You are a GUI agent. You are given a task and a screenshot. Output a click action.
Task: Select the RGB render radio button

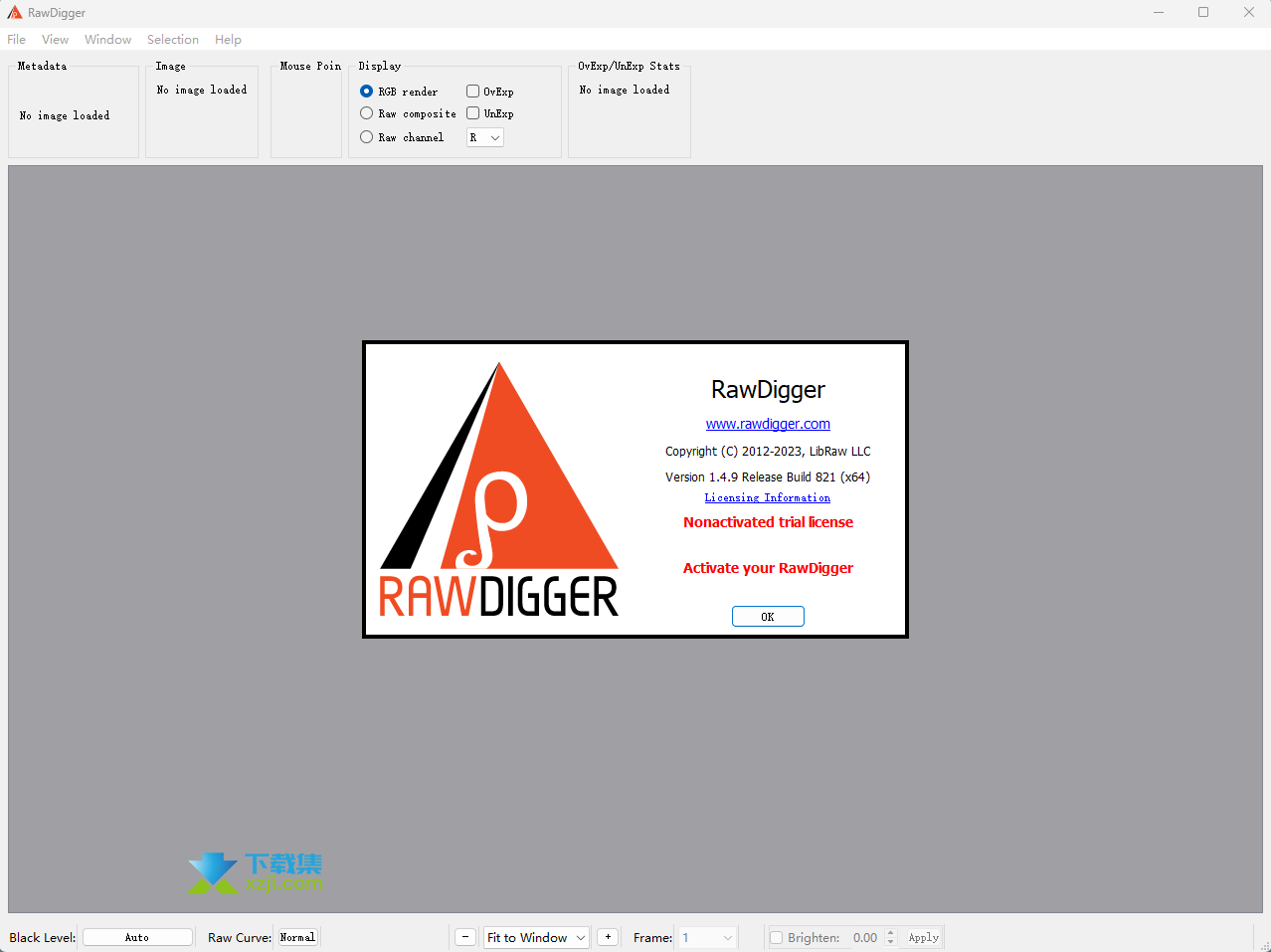tap(367, 91)
